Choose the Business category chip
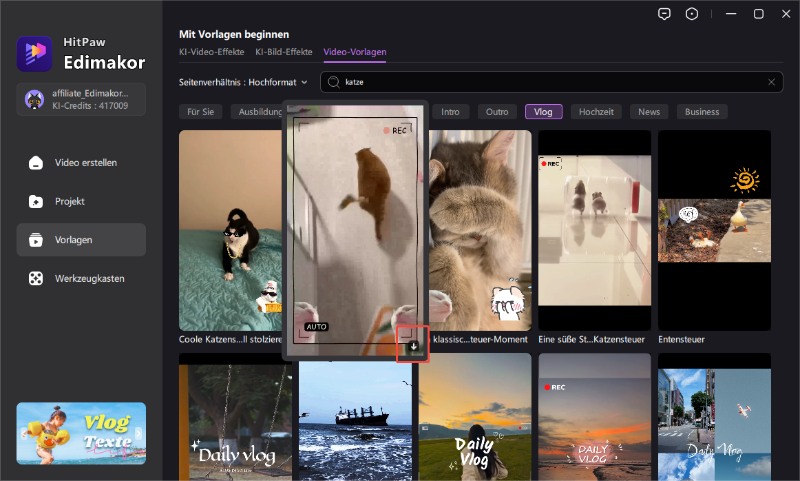The height and width of the screenshot is (481, 800). pos(701,111)
